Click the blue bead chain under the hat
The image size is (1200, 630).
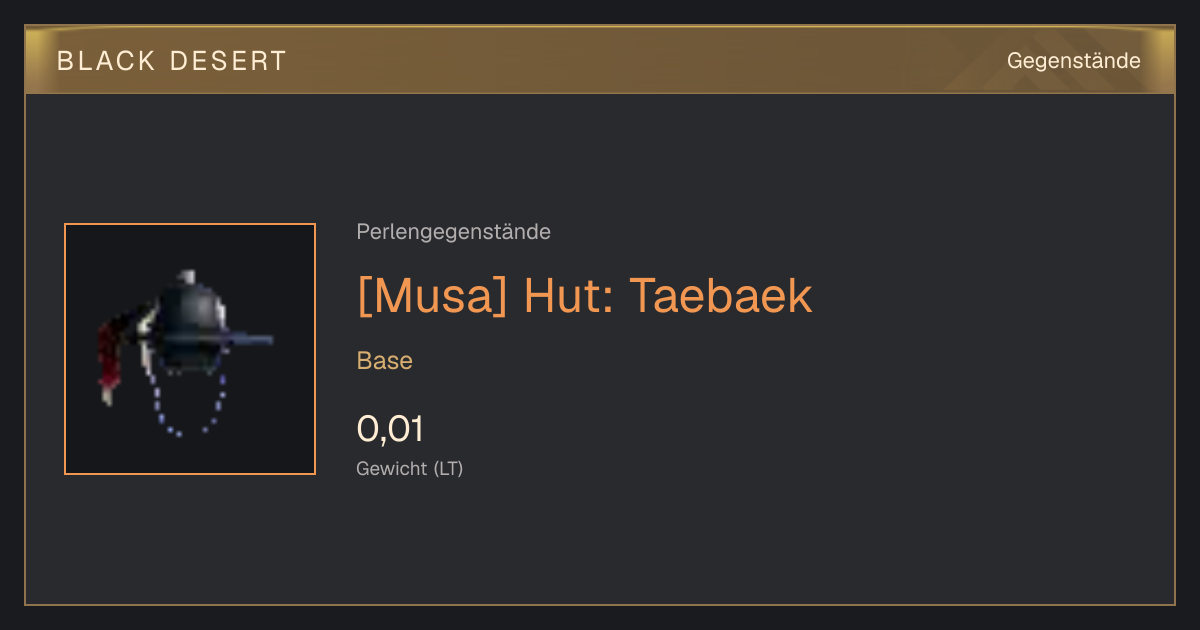coord(188,405)
